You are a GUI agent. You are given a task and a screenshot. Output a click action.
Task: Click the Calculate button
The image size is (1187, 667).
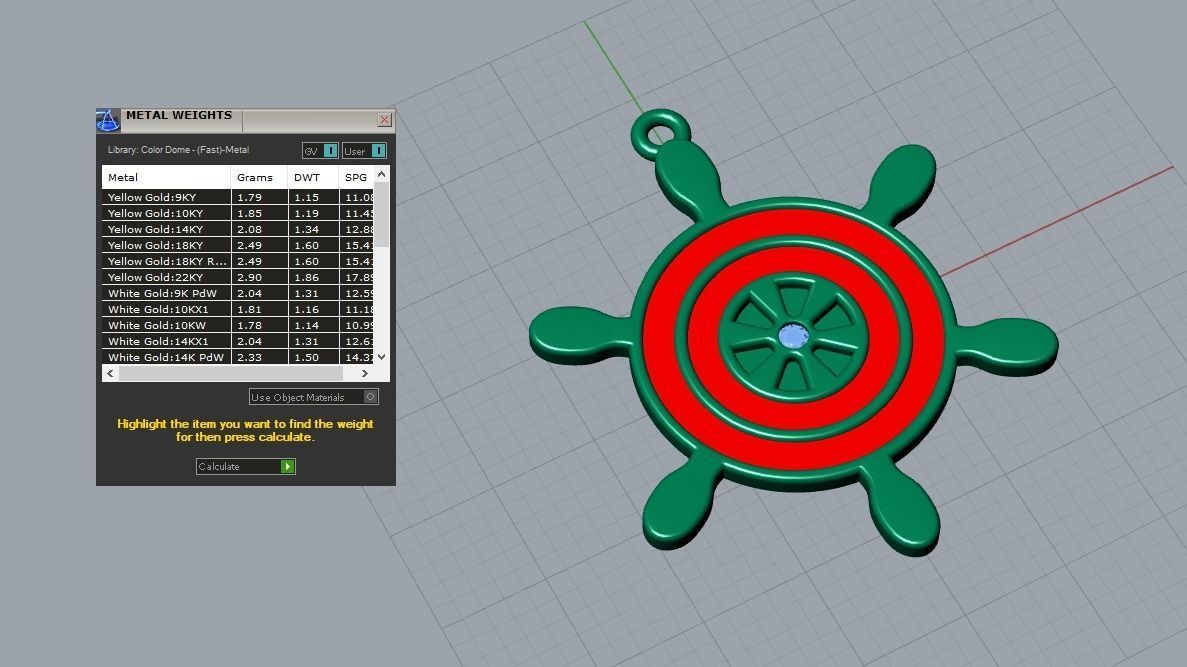coord(245,466)
